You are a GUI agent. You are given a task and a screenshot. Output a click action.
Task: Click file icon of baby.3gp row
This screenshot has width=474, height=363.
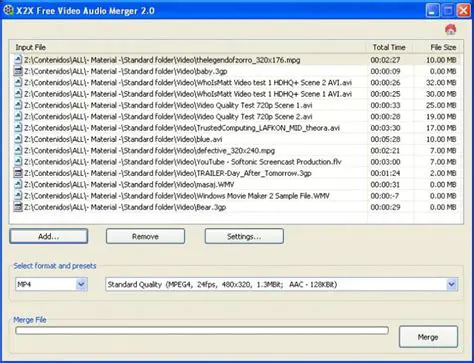tap(18, 71)
